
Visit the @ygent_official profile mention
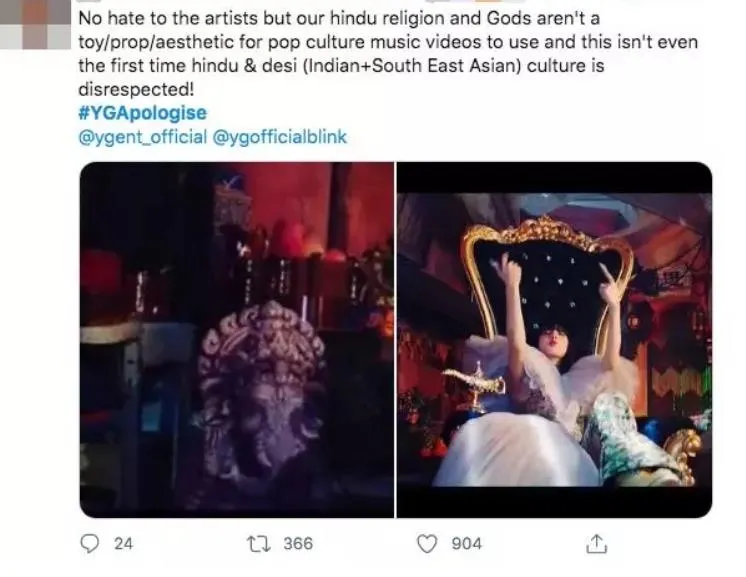141,137
